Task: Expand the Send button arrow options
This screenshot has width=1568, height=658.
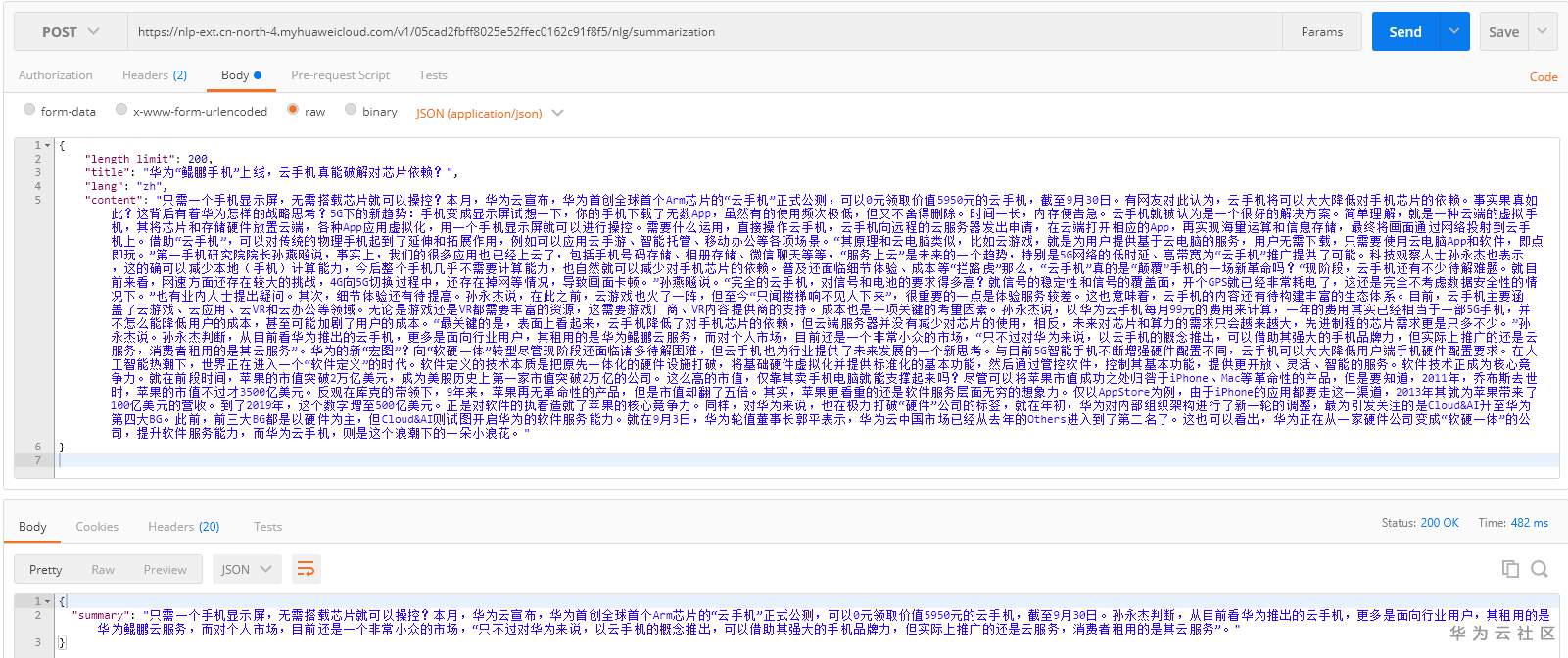Action: pyautogui.click(x=1454, y=32)
